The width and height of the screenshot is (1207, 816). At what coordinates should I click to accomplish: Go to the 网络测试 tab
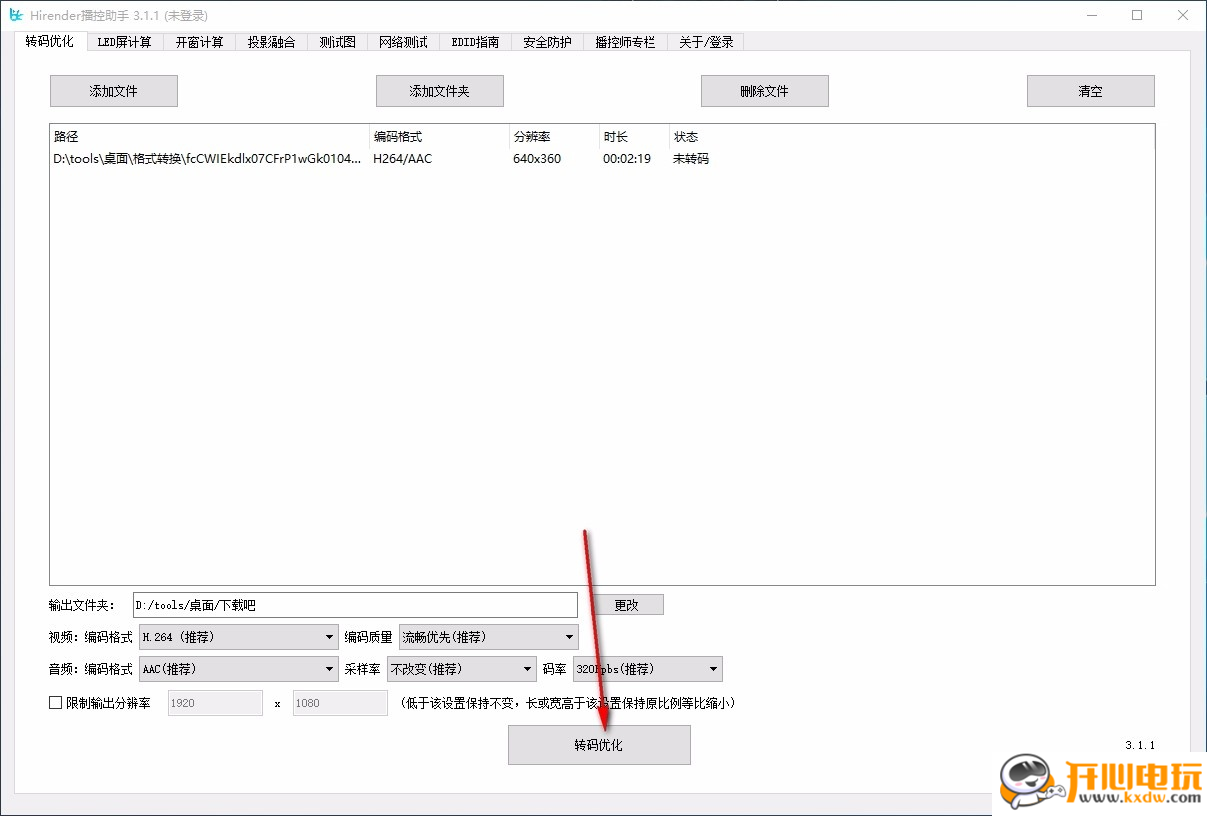(403, 42)
